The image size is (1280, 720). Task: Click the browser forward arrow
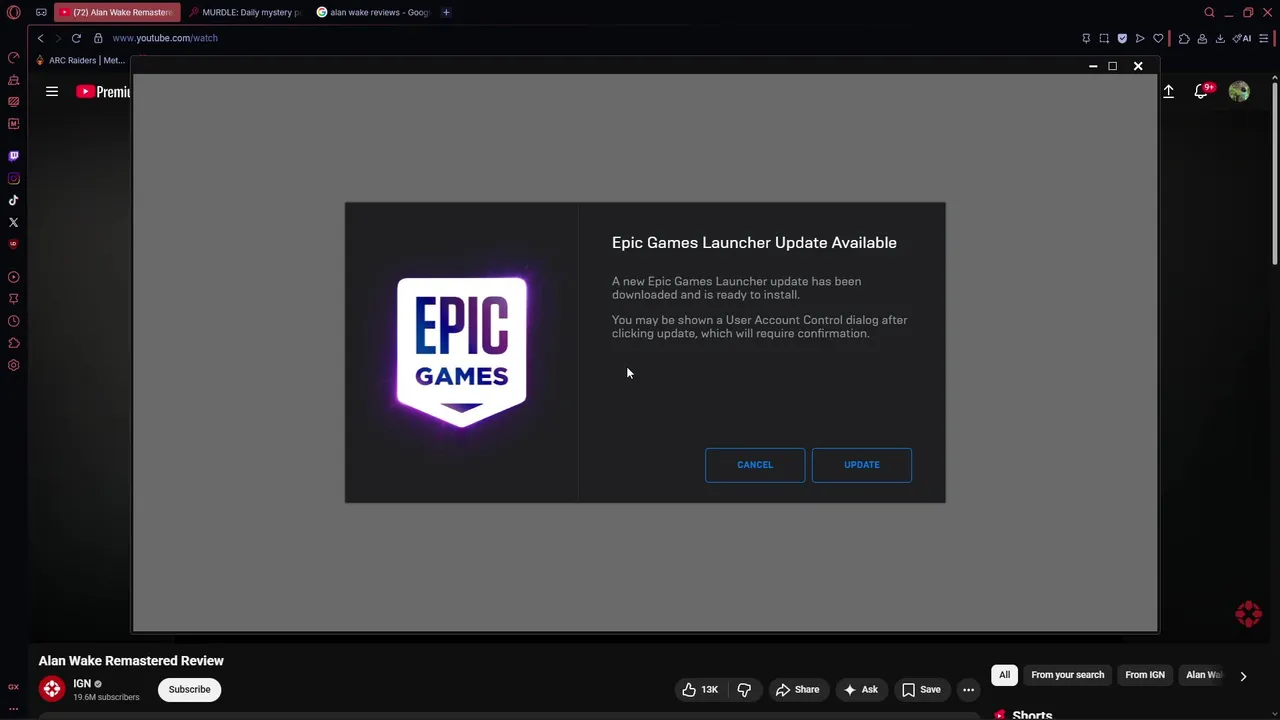58,38
